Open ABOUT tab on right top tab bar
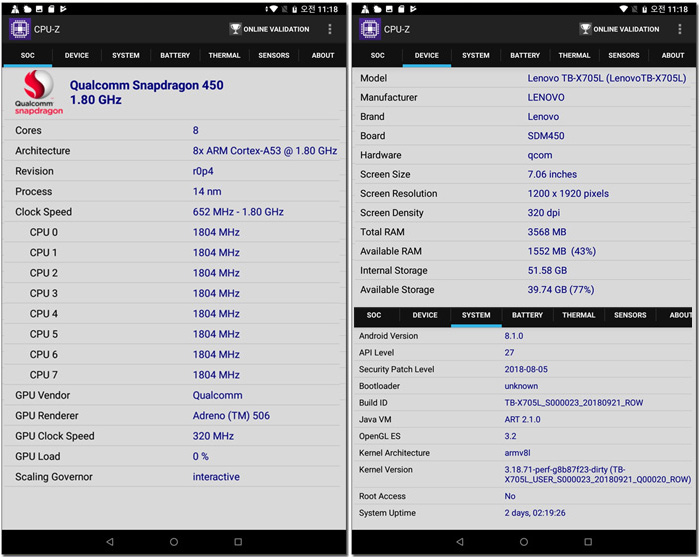700x560 pixels. (673, 55)
